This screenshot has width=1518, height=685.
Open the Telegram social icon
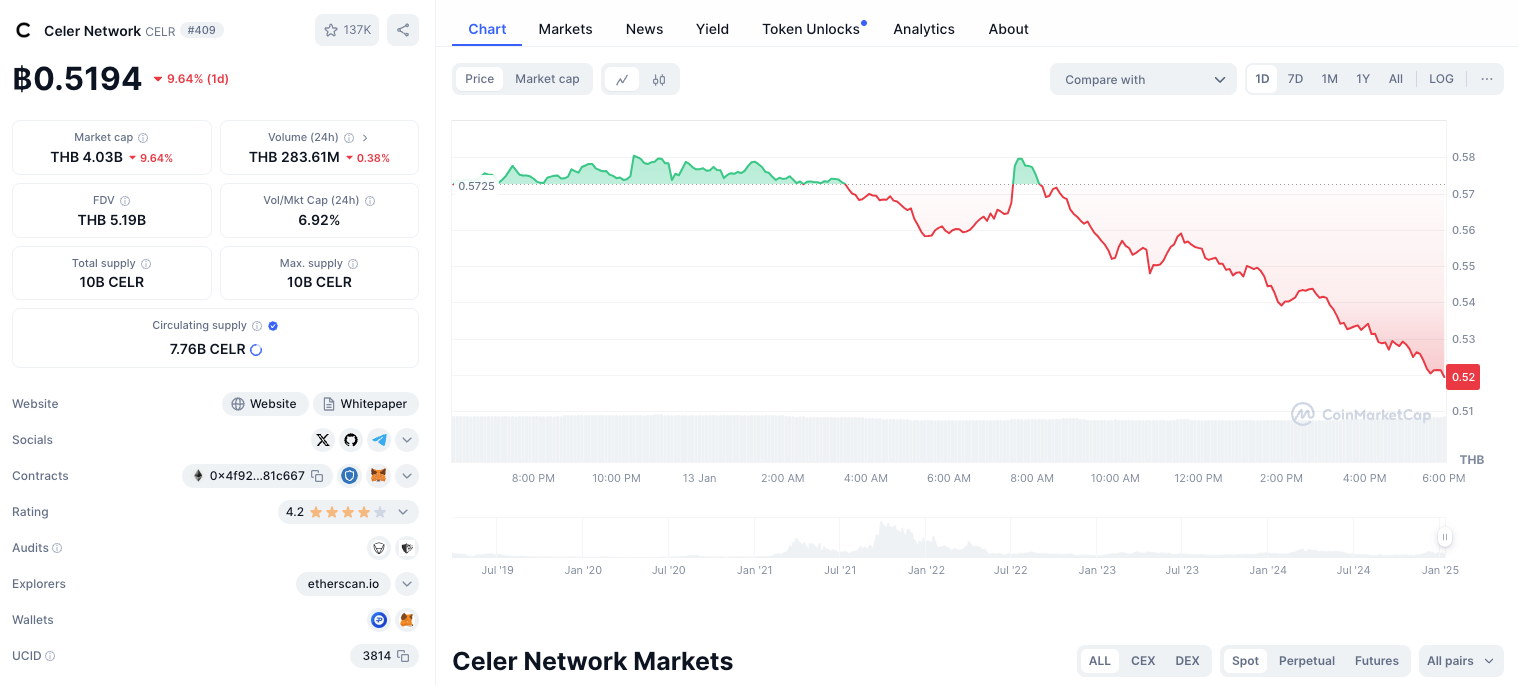[x=379, y=440]
